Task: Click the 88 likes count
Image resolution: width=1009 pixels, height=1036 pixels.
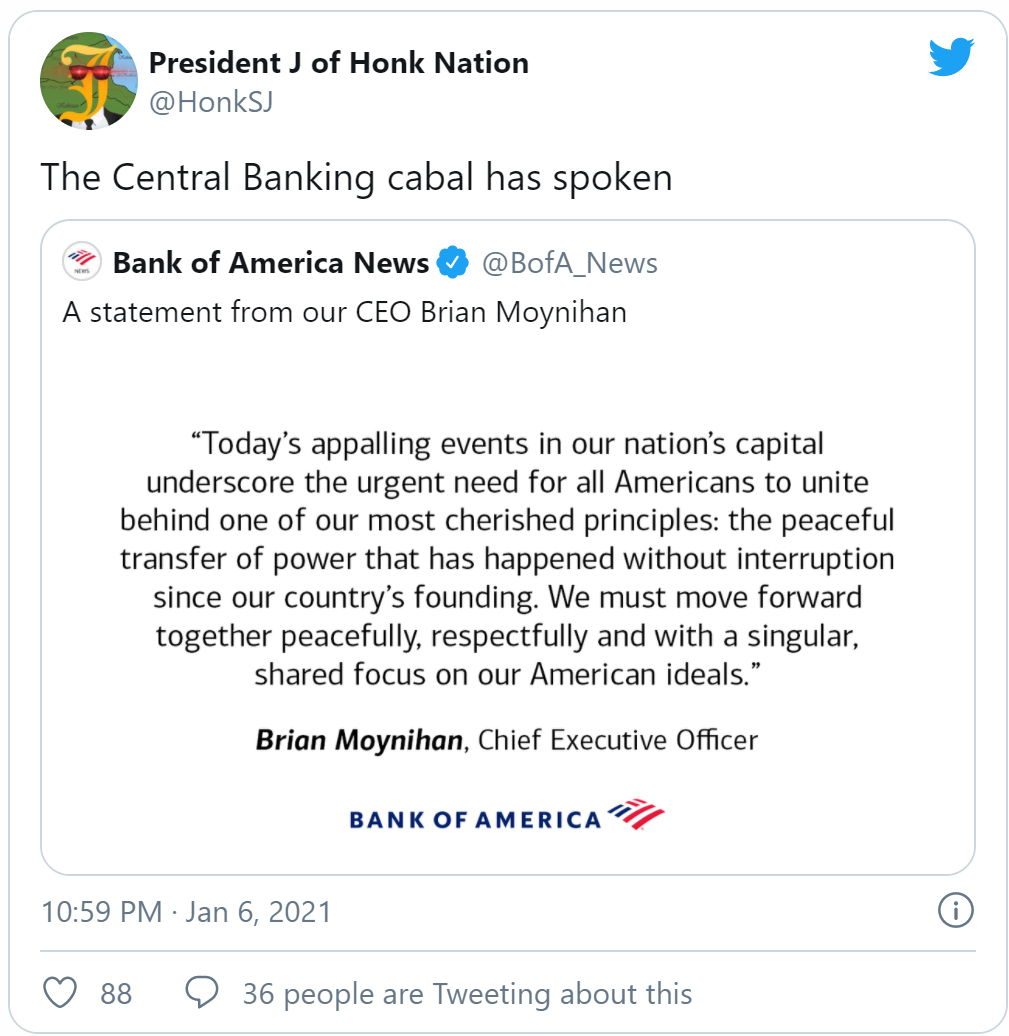Action: pyautogui.click(x=116, y=993)
